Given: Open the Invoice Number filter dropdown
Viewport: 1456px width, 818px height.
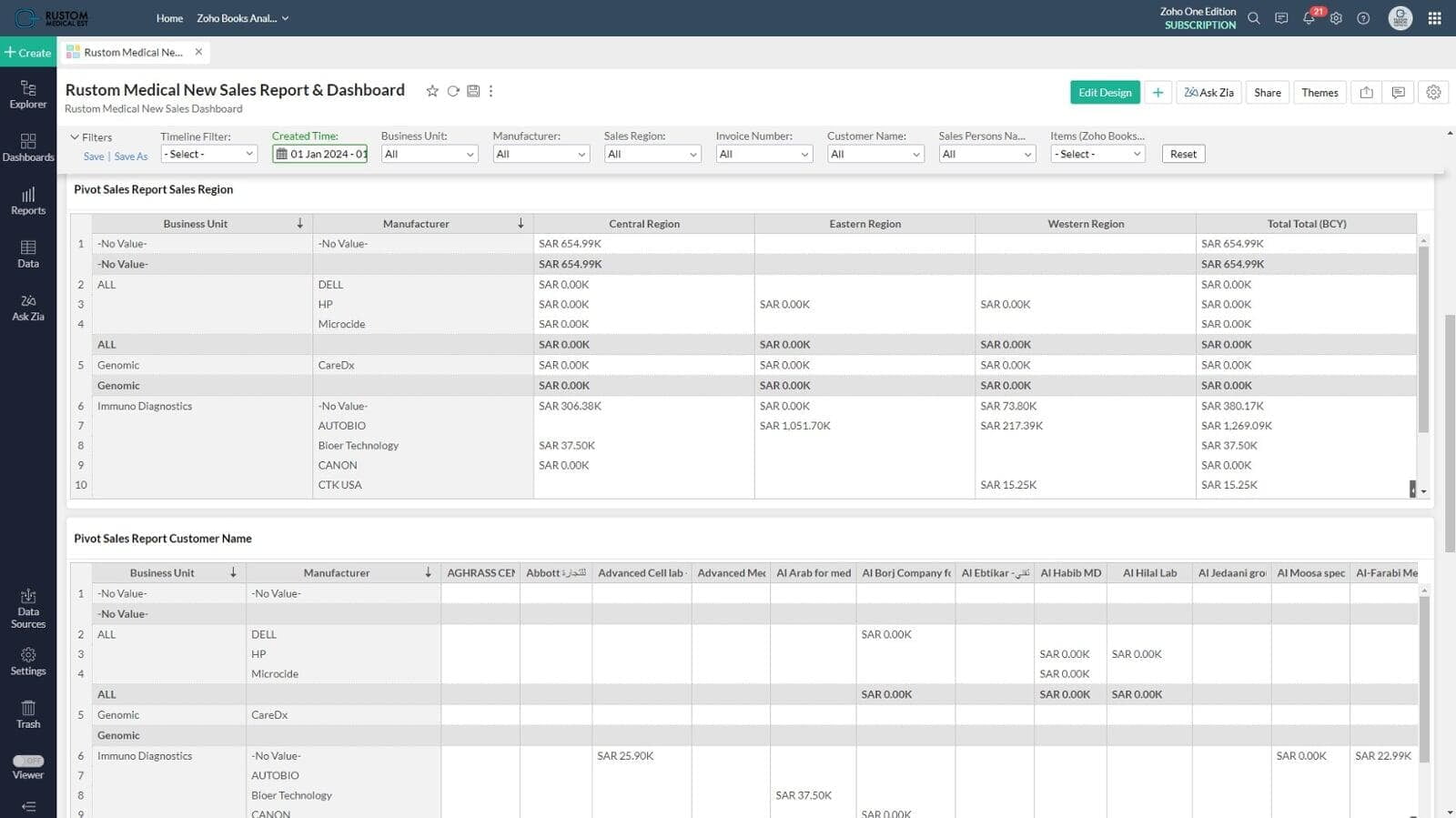Looking at the screenshot, I should click(764, 154).
